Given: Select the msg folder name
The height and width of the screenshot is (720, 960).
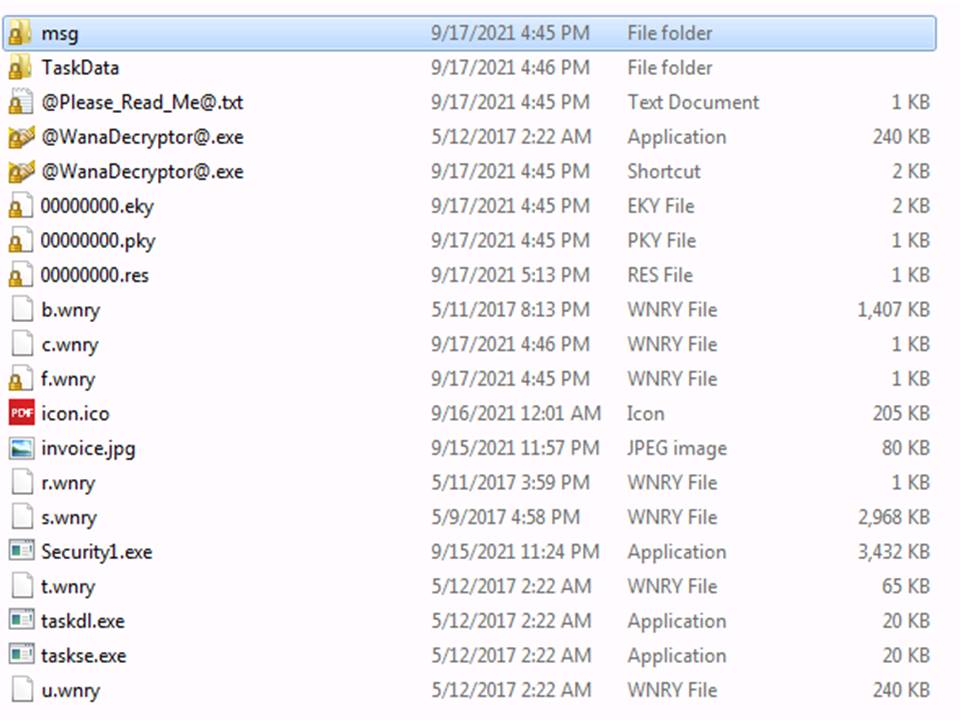Looking at the screenshot, I should pos(60,34).
